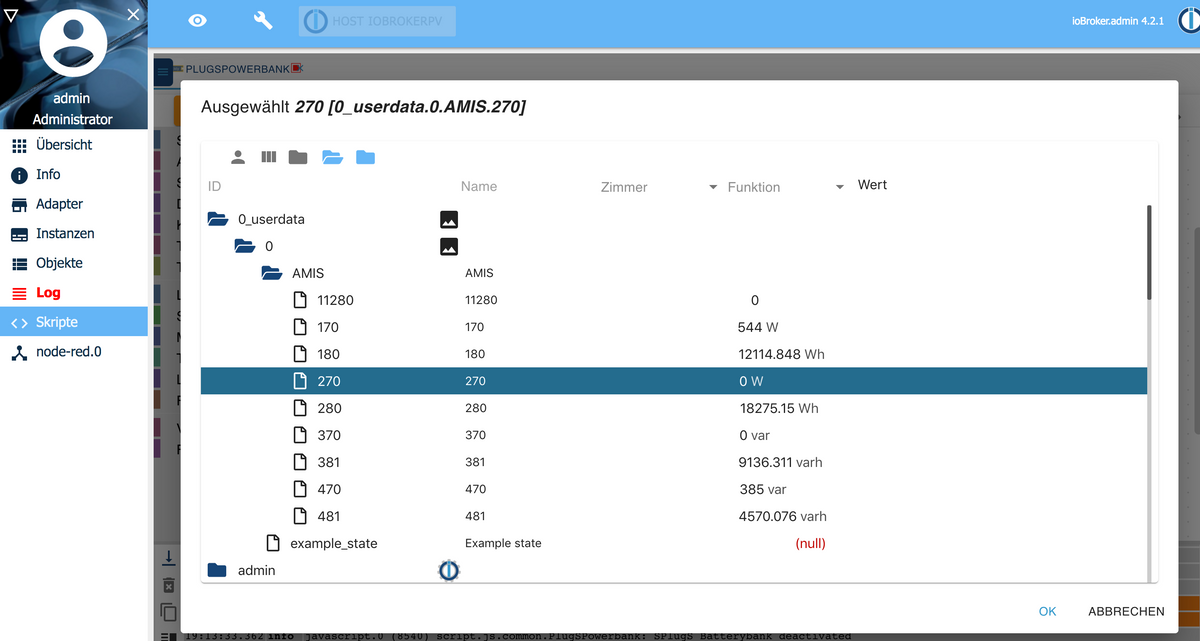Click the download icon beside the log

tap(169, 557)
